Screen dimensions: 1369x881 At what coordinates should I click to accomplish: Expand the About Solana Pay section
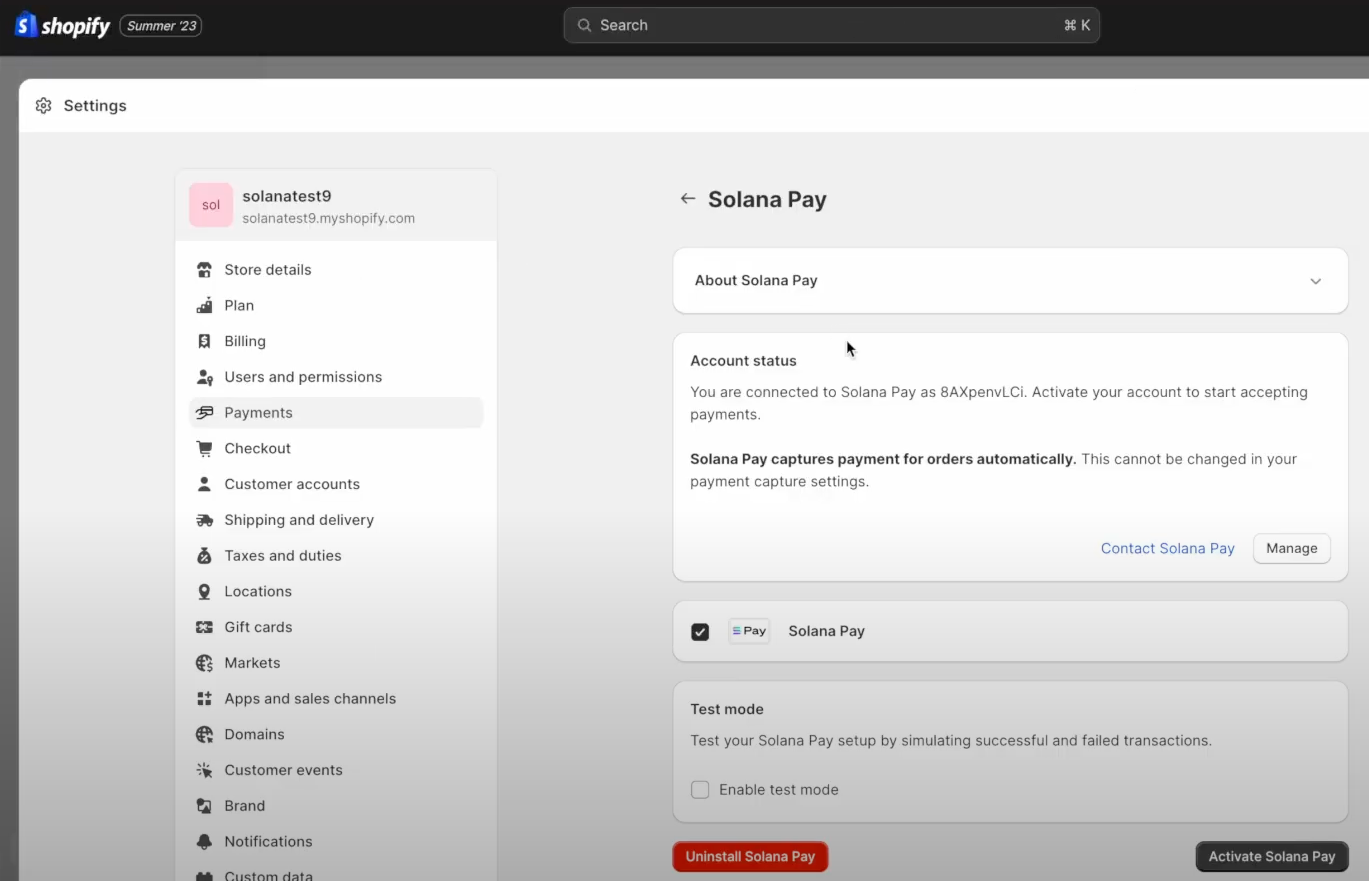pos(1315,281)
